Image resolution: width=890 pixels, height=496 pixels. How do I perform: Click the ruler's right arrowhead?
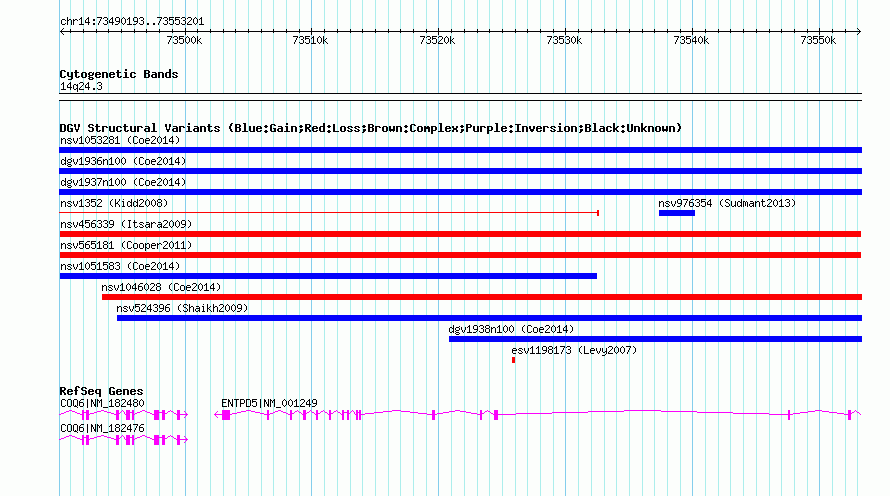point(858,32)
